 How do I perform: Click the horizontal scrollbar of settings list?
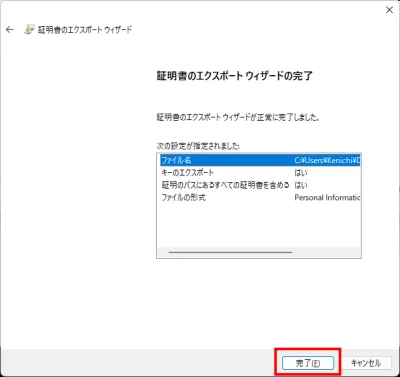(231, 252)
